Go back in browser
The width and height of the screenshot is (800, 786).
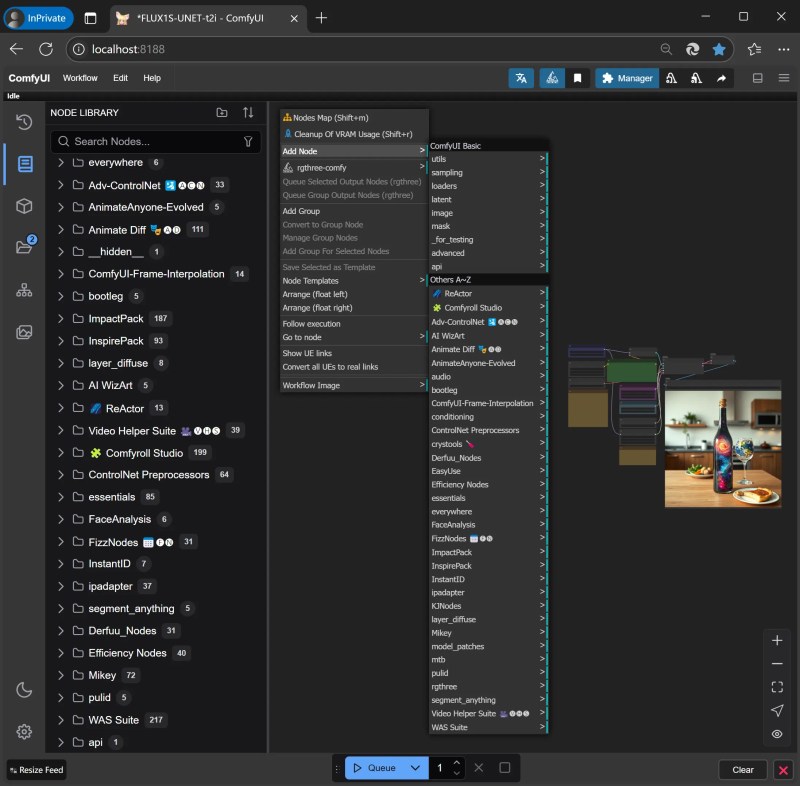[17, 49]
